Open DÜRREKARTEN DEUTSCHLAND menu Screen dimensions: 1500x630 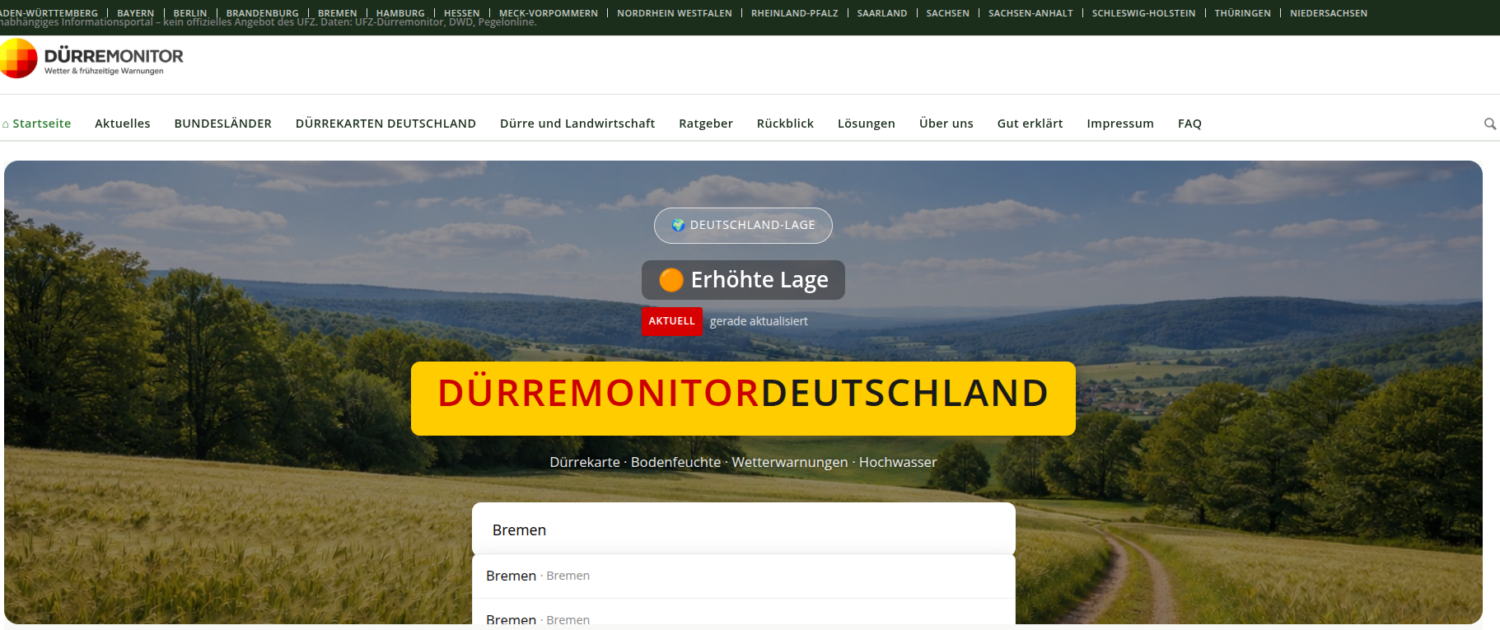386,124
